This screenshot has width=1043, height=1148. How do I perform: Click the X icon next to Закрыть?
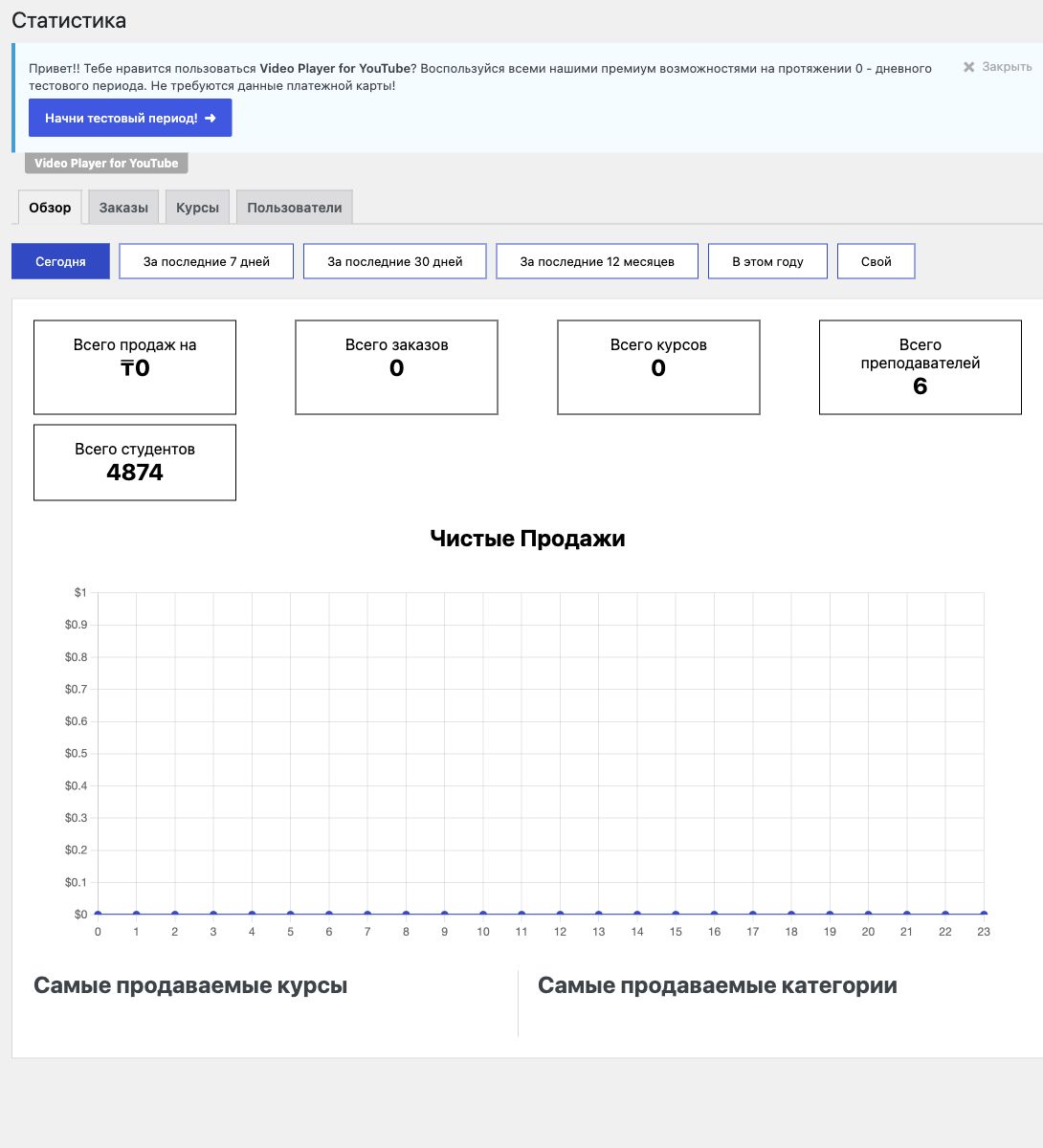click(x=968, y=67)
